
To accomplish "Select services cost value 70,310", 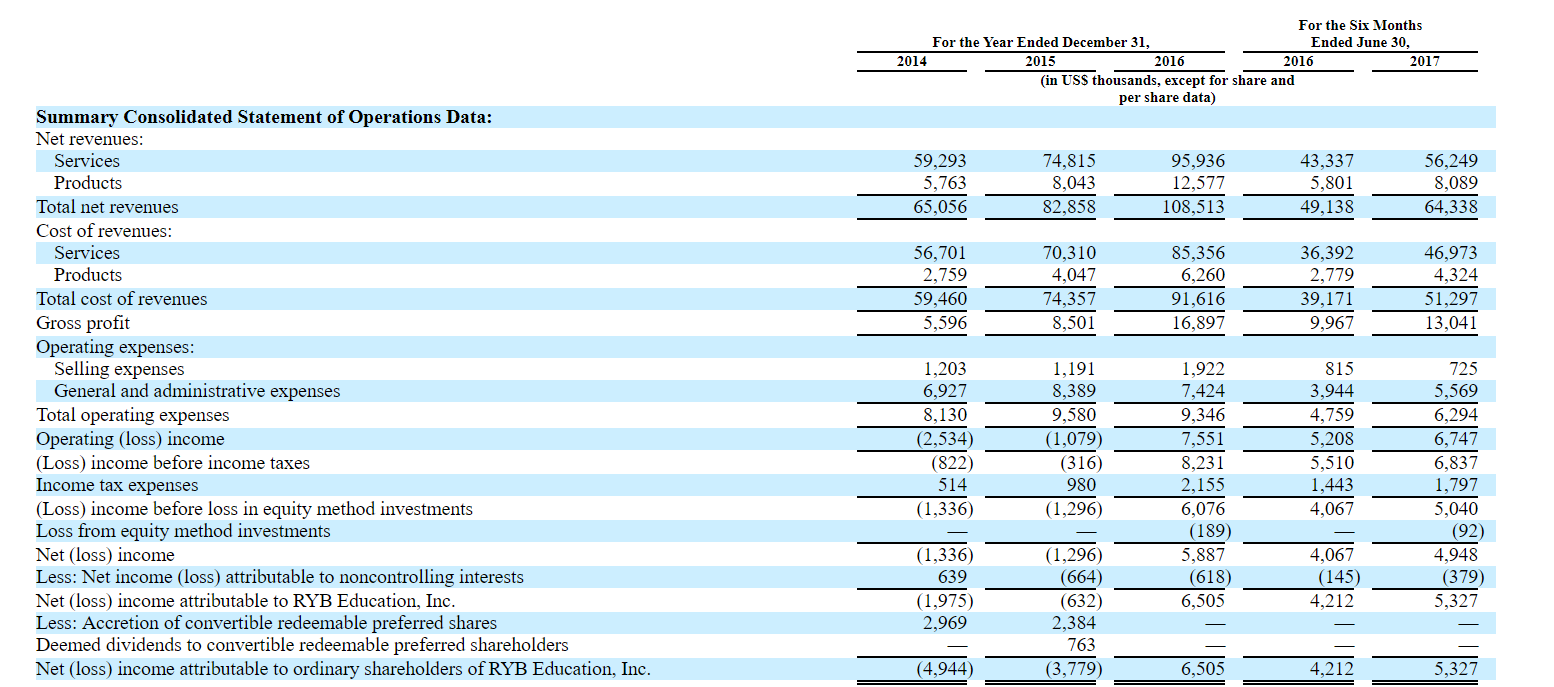I will coord(1069,253).
